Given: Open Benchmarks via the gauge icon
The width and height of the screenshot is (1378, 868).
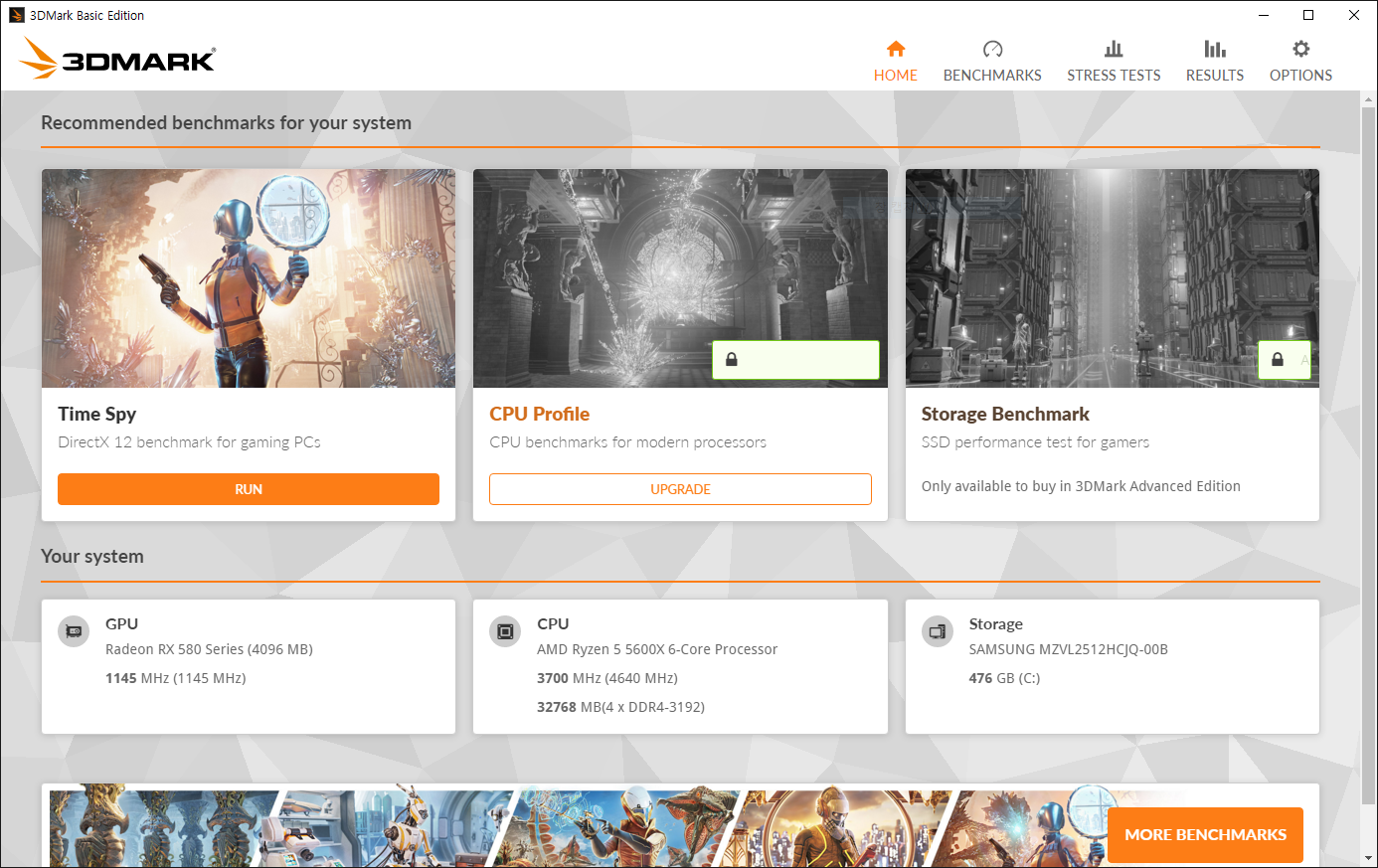Looking at the screenshot, I should click(992, 49).
